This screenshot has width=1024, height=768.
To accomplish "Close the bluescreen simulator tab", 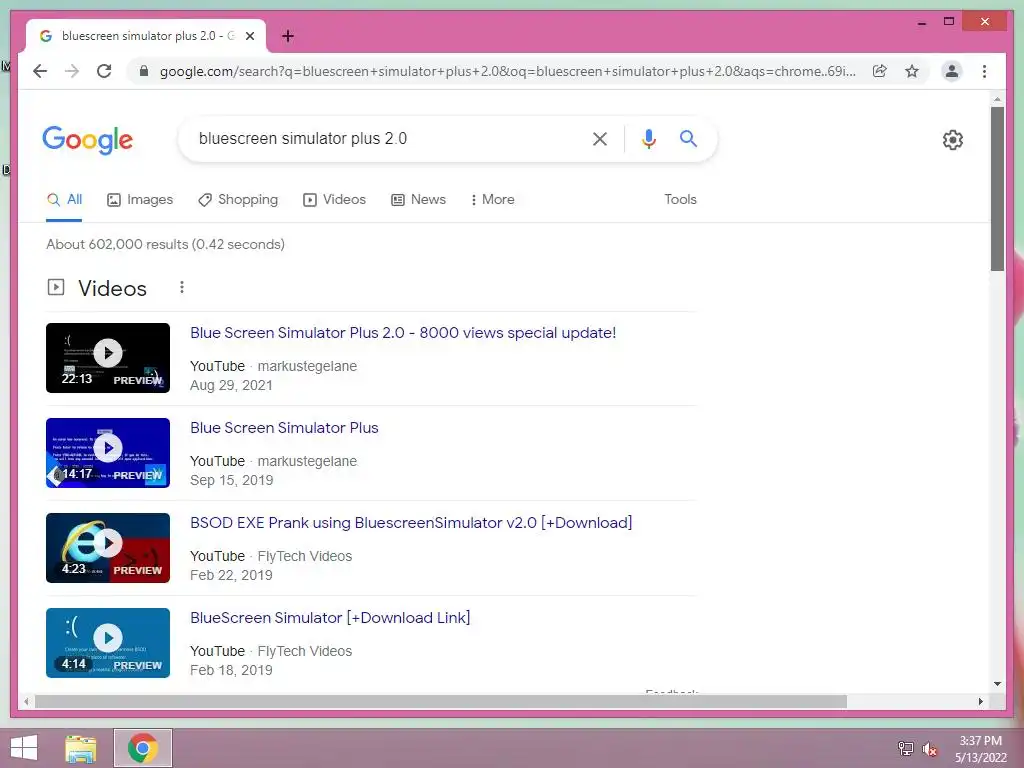I will 249,36.
